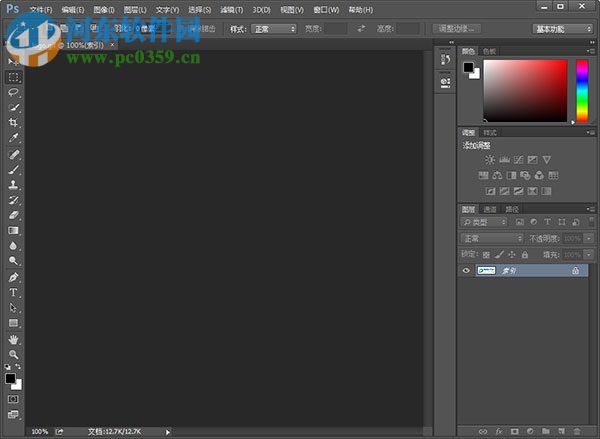The image size is (600, 439).
Task: Hide the 索引 layer with eye icon
Action: [466, 271]
